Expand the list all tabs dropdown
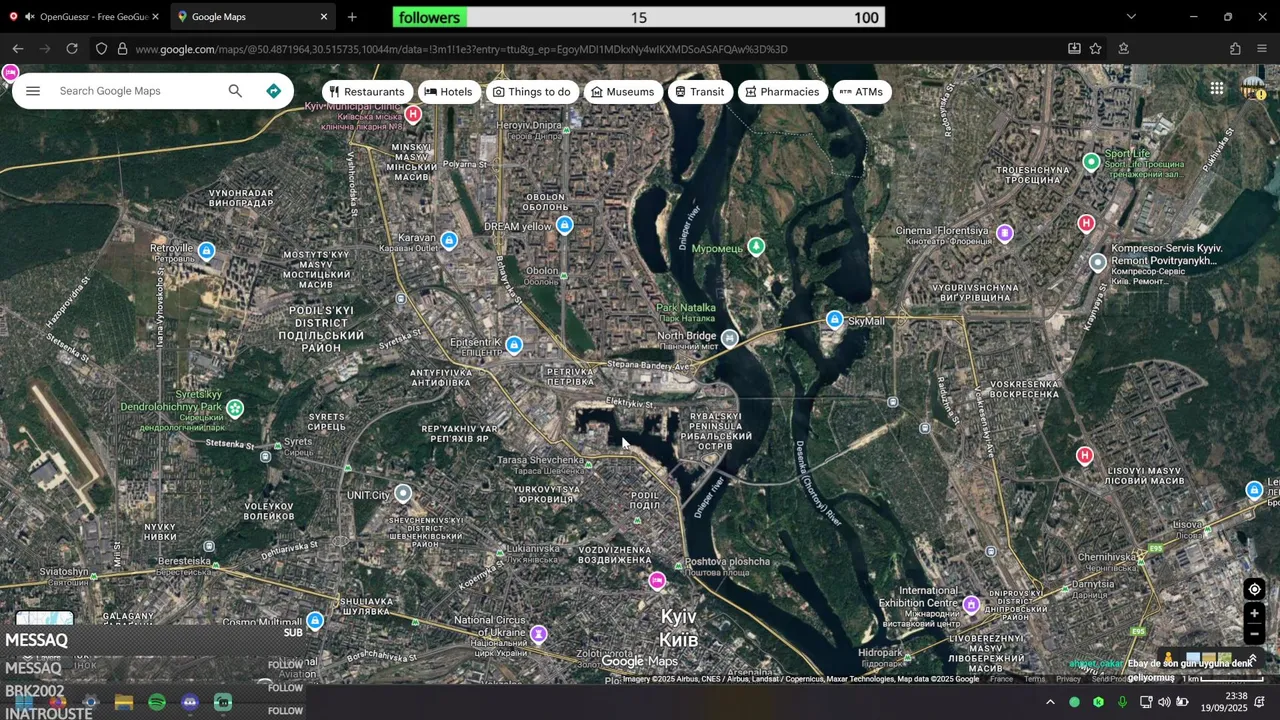Image resolution: width=1280 pixels, height=720 pixels. click(x=1131, y=17)
